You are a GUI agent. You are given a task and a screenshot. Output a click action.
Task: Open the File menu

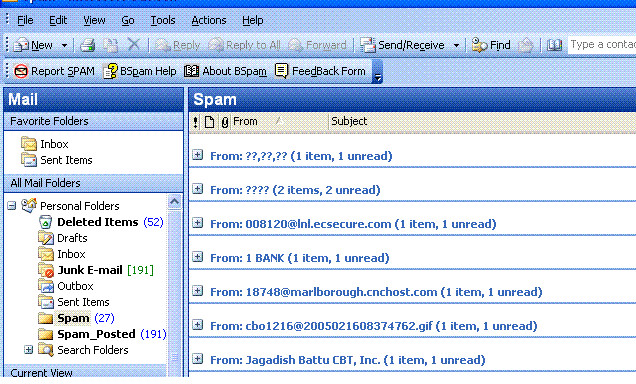[25, 20]
